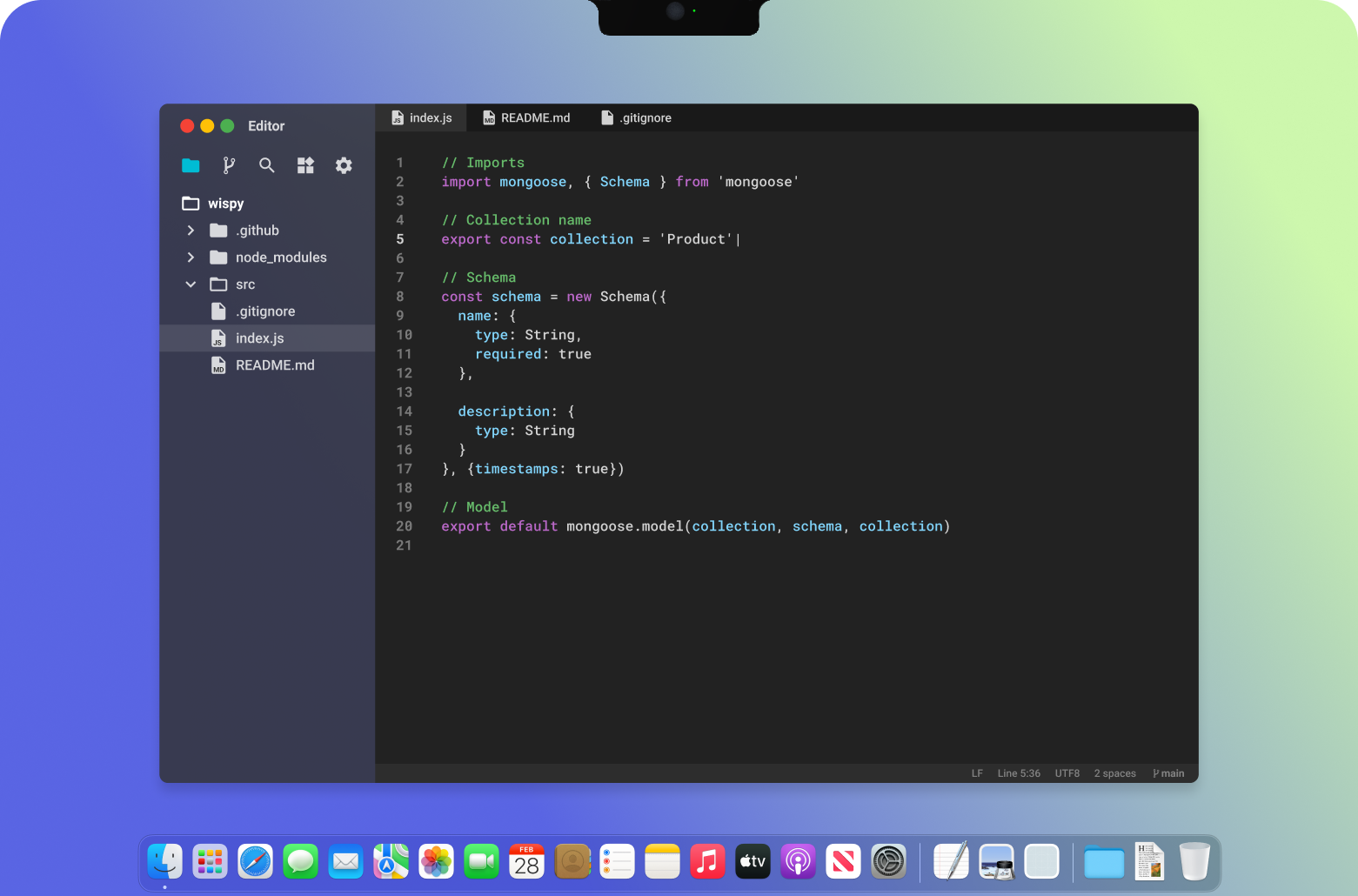This screenshot has width=1358, height=896.
Task: Click line number 20 in gutter
Action: 405,526
